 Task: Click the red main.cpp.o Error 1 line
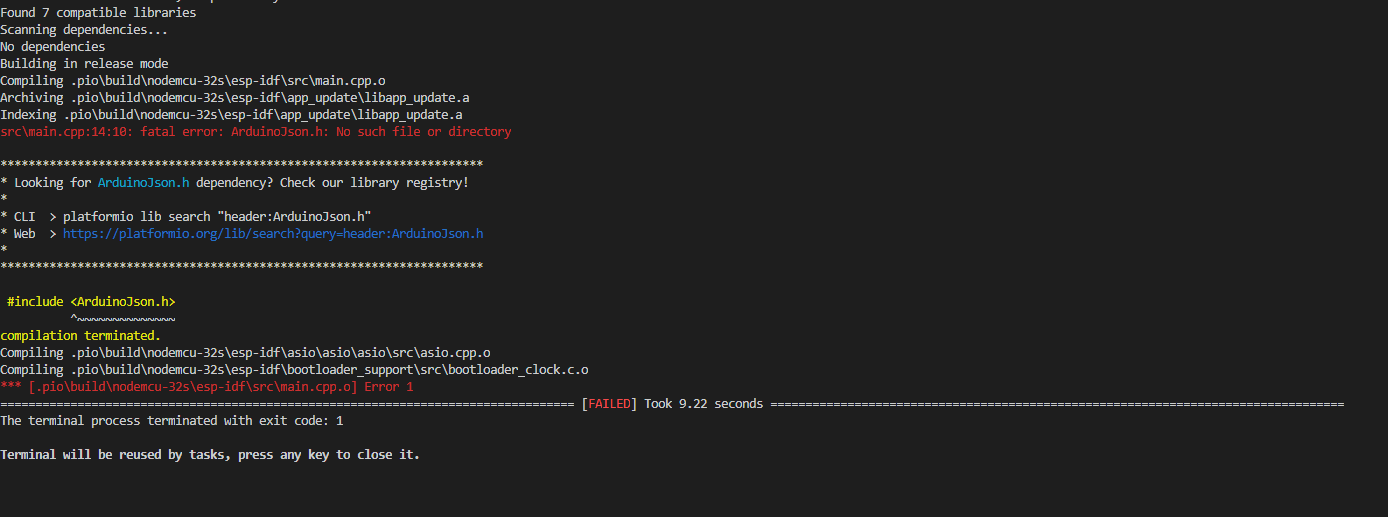tap(206, 387)
